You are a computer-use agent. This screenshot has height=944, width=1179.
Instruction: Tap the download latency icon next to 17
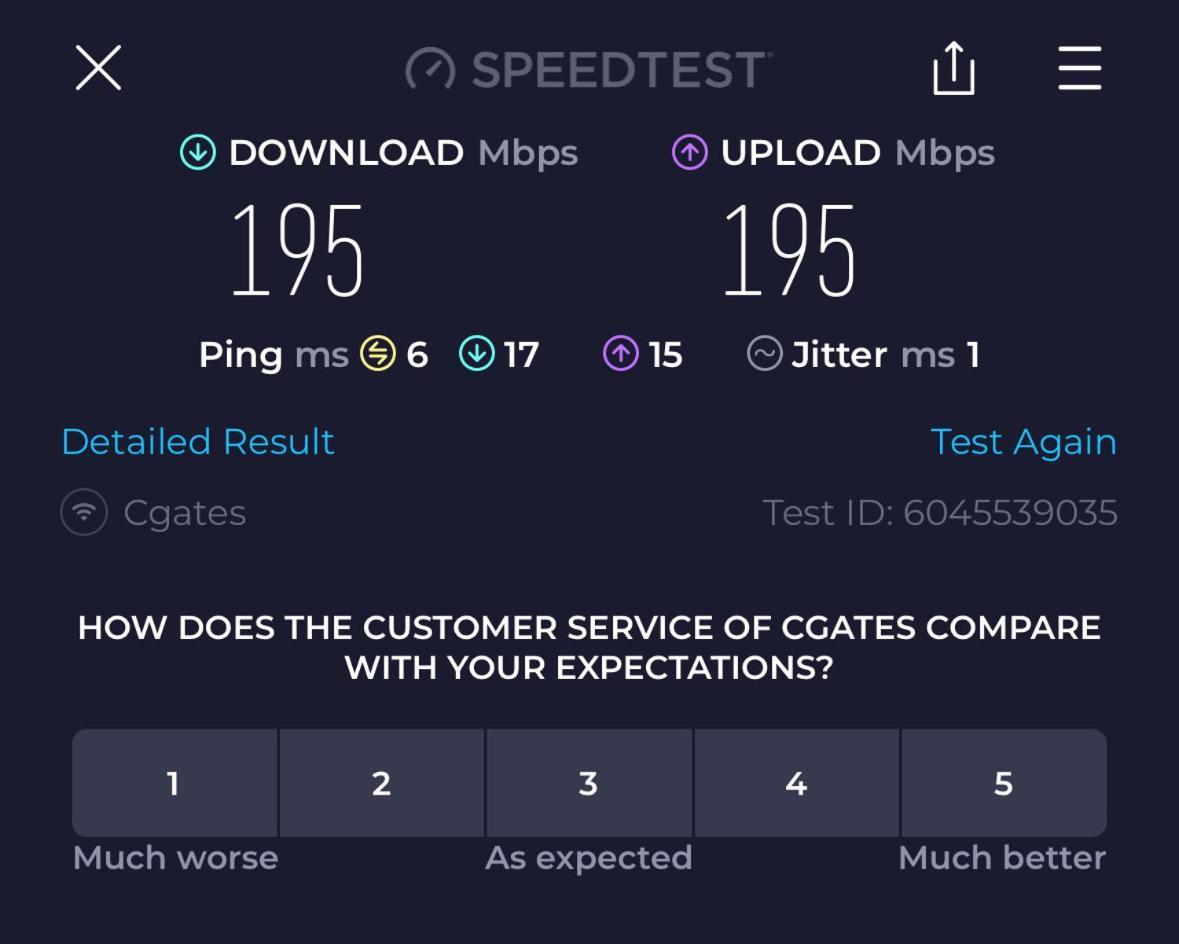pyautogui.click(x=477, y=354)
